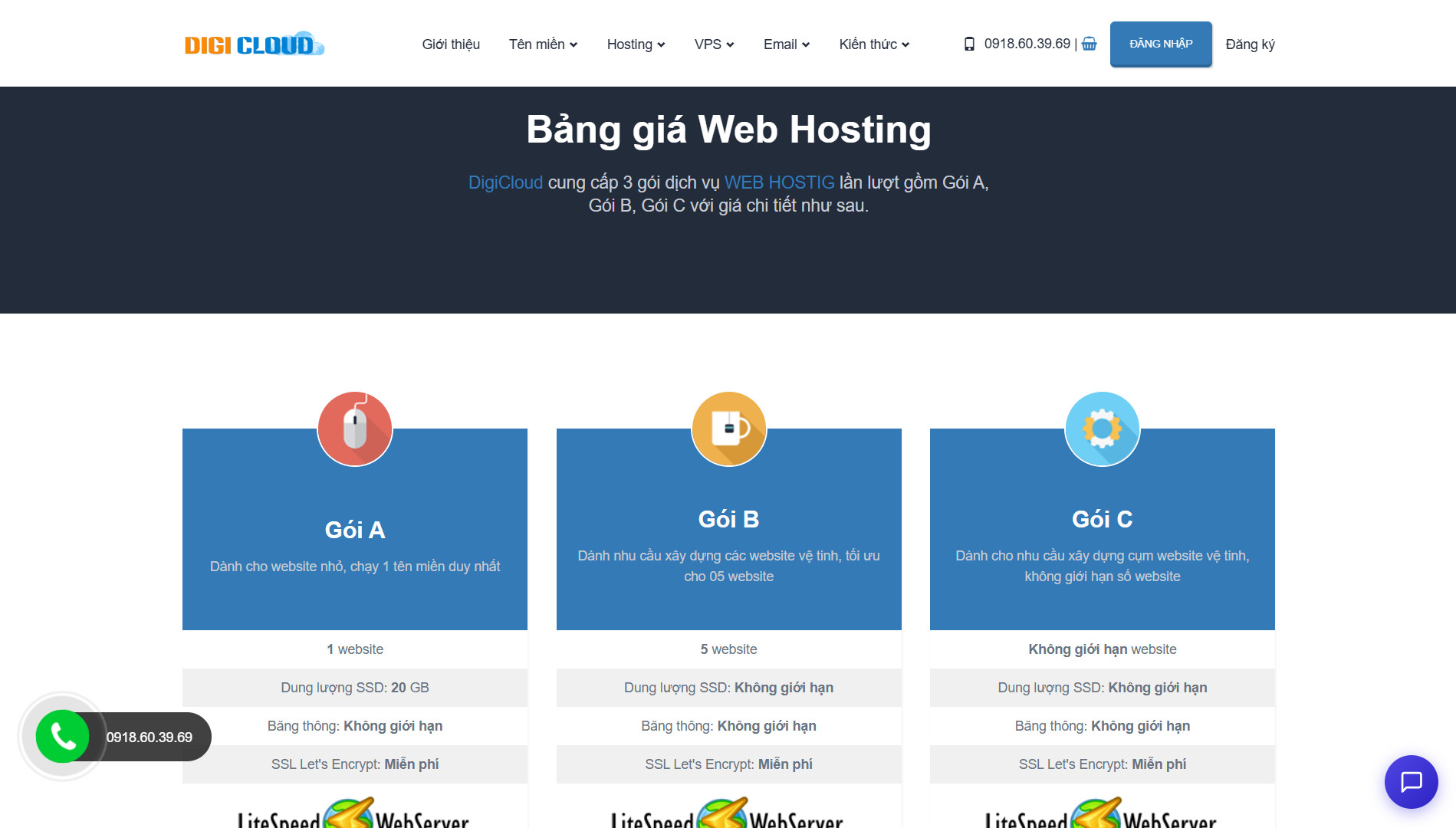Expand the Kiến thức menu
Screen dimensions: 1456x828
pyautogui.click(x=874, y=44)
